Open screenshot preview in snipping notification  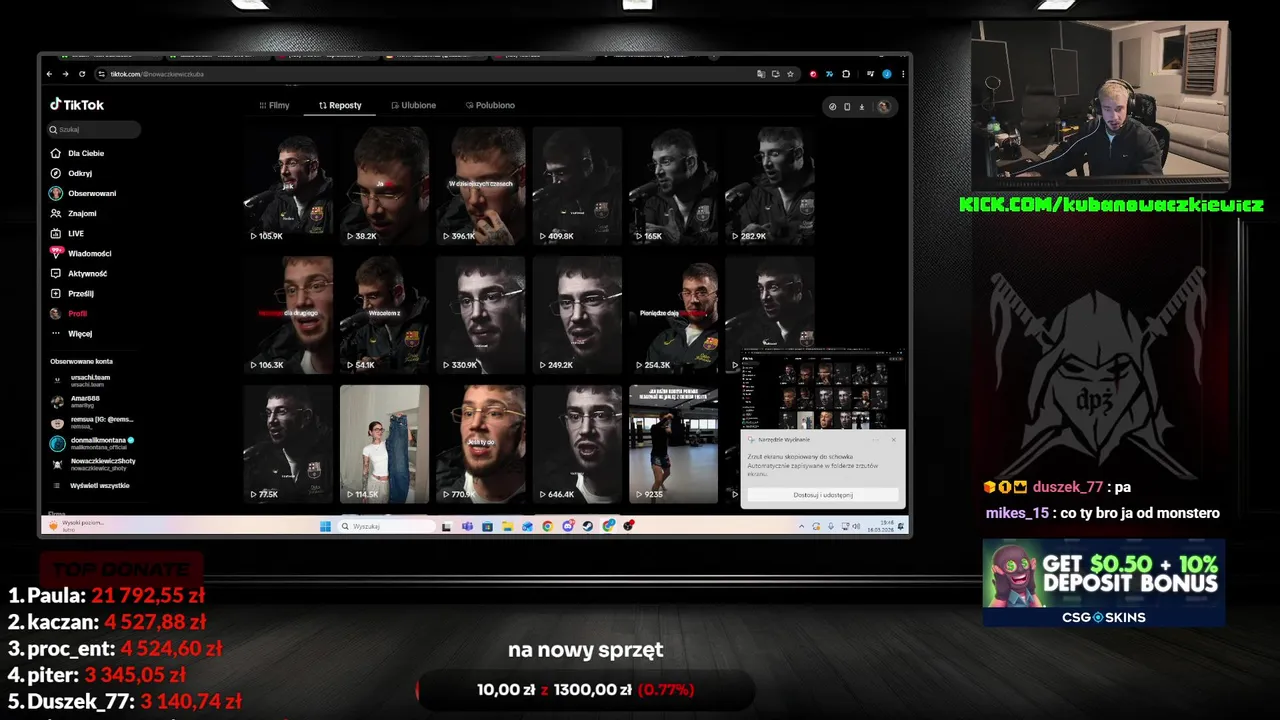coord(823,391)
